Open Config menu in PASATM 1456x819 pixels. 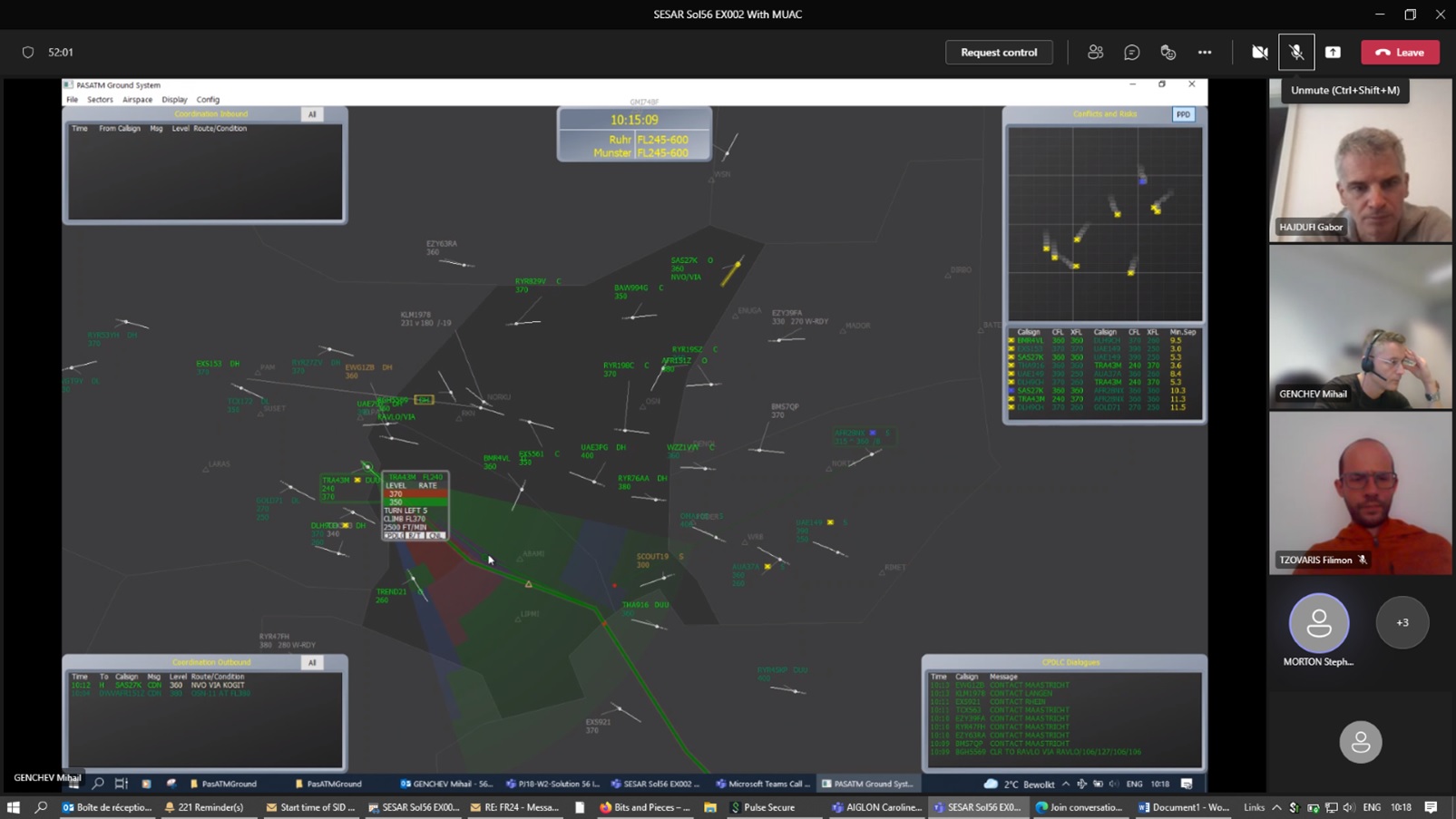pyautogui.click(x=208, y=100)
